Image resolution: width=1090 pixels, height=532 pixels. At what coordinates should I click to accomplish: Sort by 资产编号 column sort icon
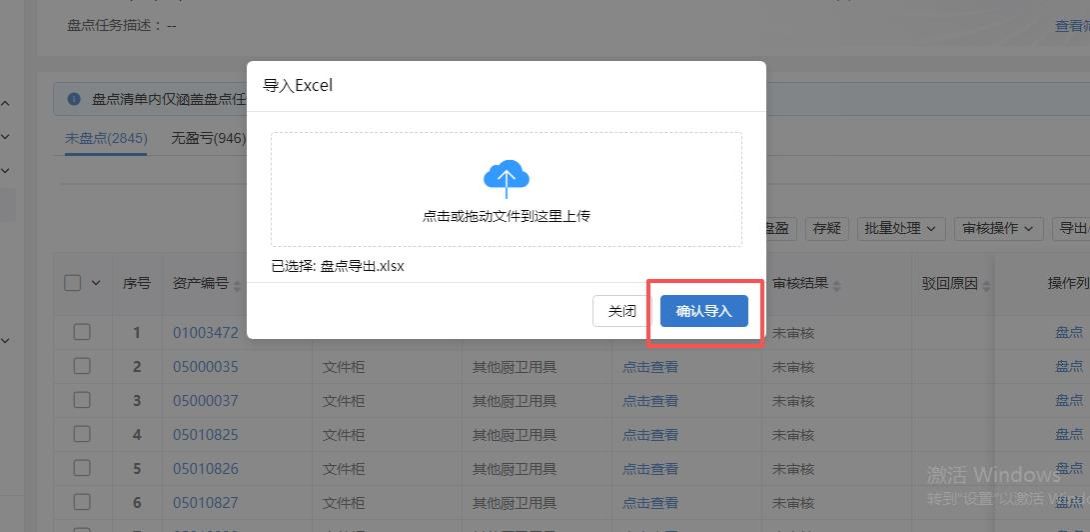pos(237,285)
